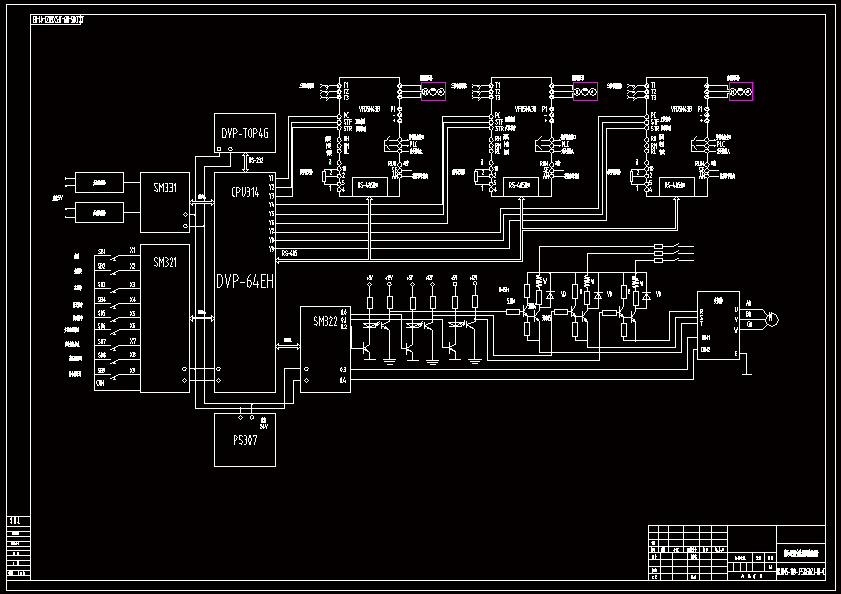Viewport: 841px width, 594px height.
Task: Click the SM321 module label
Action: pos(165,262)
